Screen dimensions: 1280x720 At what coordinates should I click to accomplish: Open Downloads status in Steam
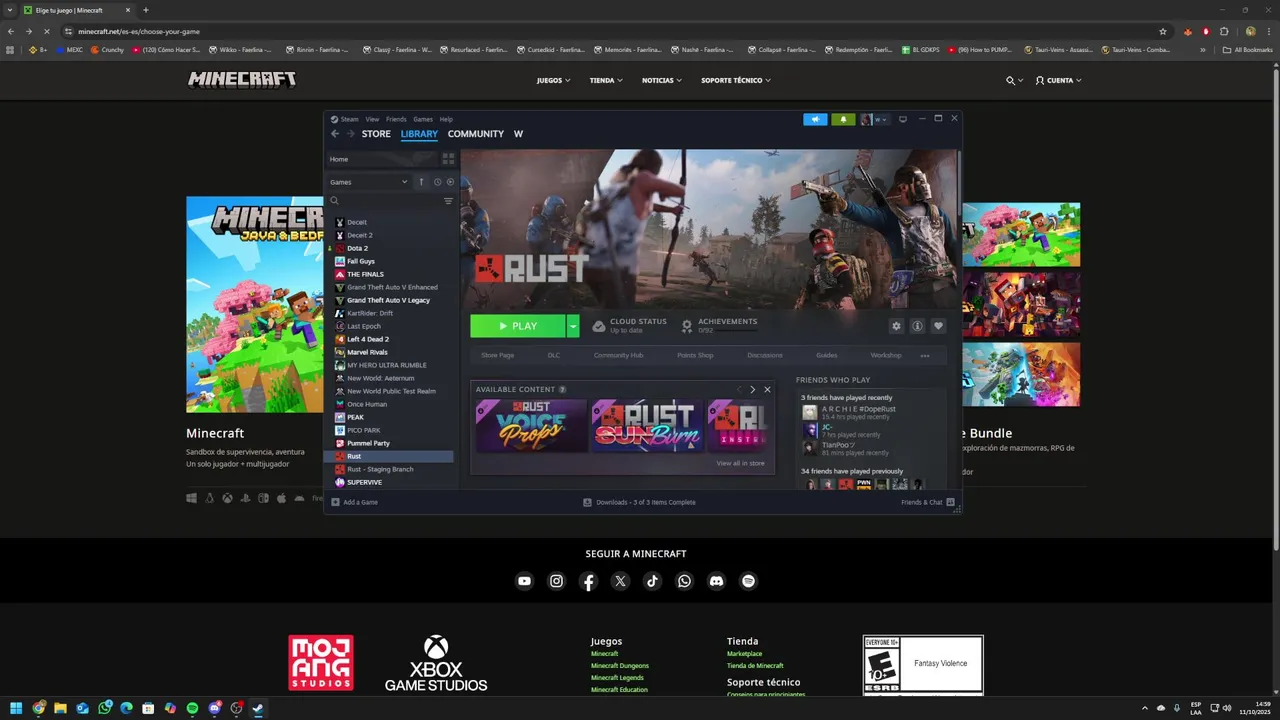pos(639,502)
